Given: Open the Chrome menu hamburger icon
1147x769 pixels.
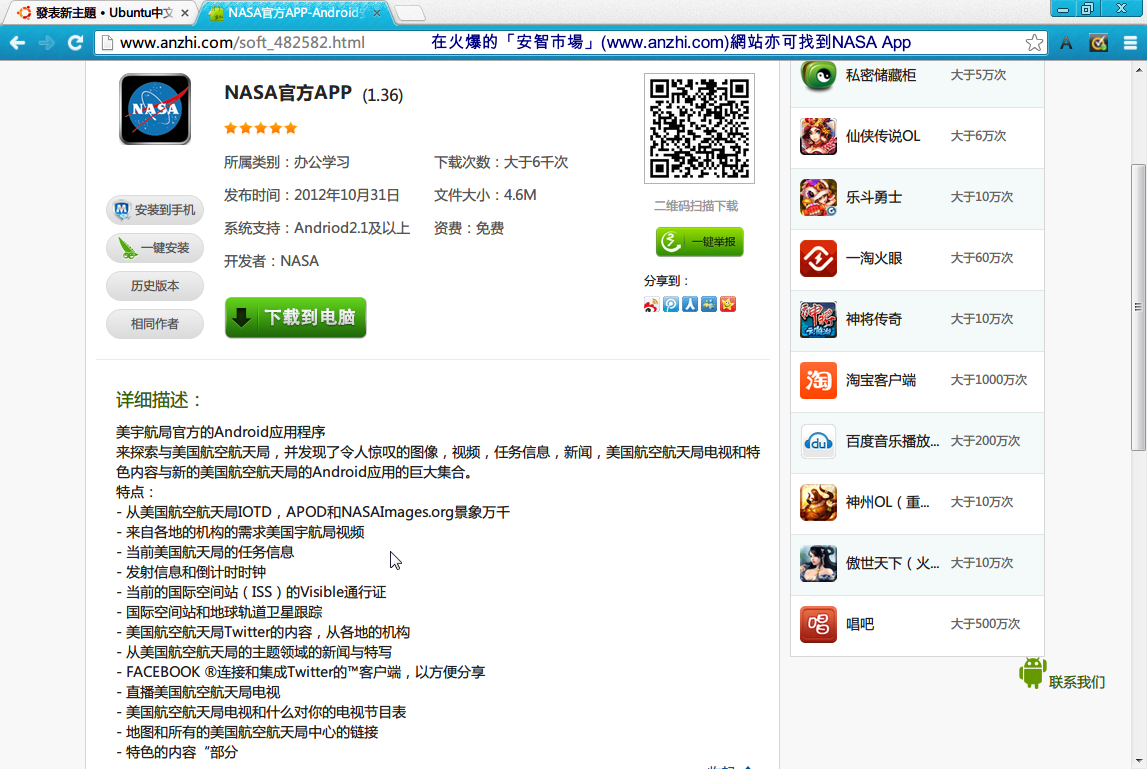Looking at the screenshot, I should coord(1130,43).
